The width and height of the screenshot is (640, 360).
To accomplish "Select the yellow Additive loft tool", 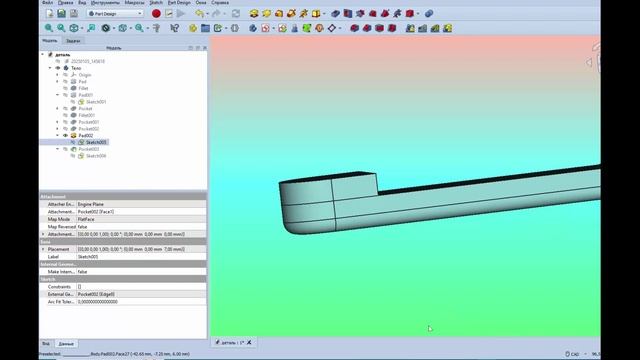I will pyautogui.click(x=279, y=13).
